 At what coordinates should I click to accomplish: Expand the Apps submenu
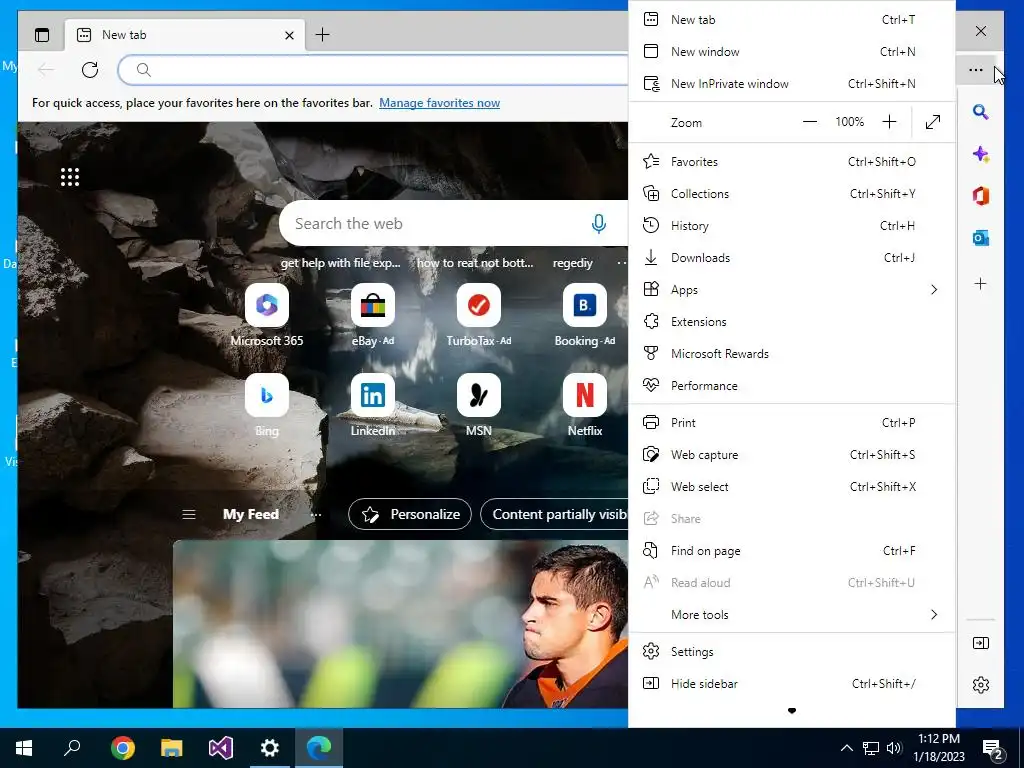[x=792, y=289]
